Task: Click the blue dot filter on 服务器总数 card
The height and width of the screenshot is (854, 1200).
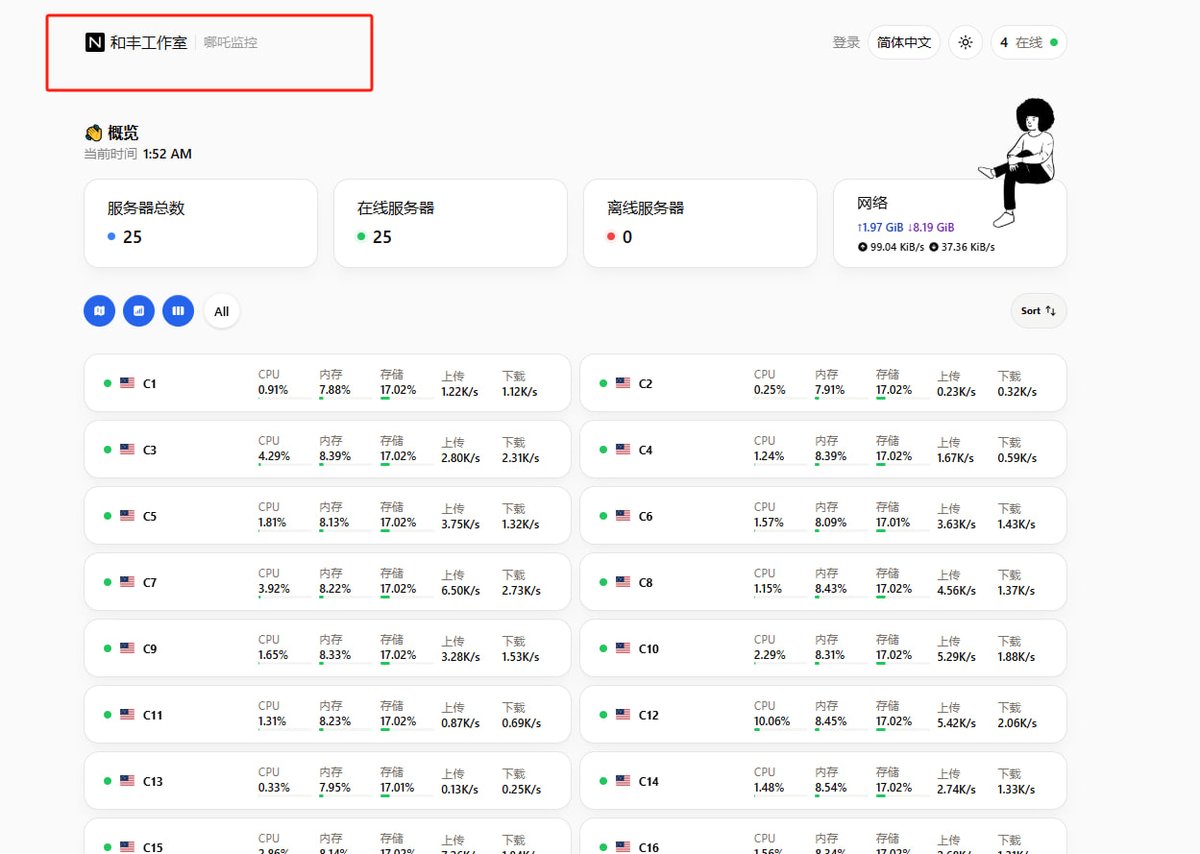Action: tap(110, 237)
